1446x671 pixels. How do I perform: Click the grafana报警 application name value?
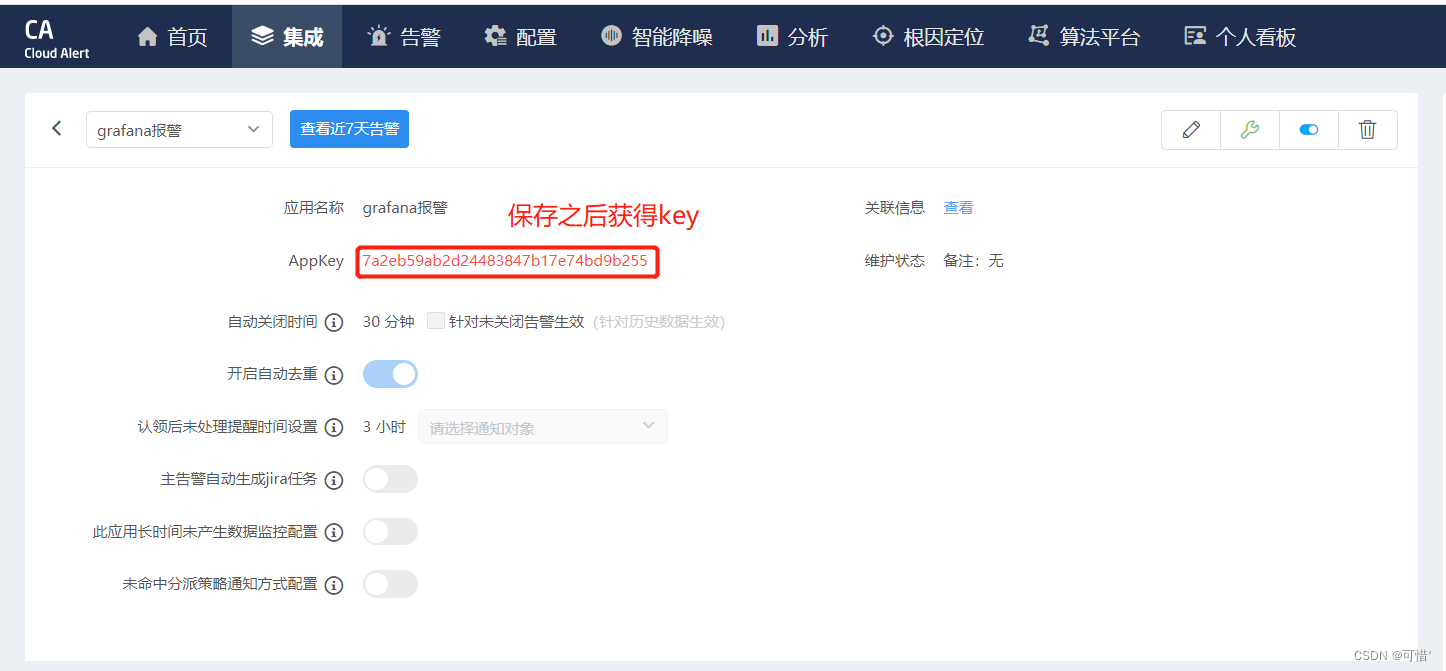click(405, 208)
